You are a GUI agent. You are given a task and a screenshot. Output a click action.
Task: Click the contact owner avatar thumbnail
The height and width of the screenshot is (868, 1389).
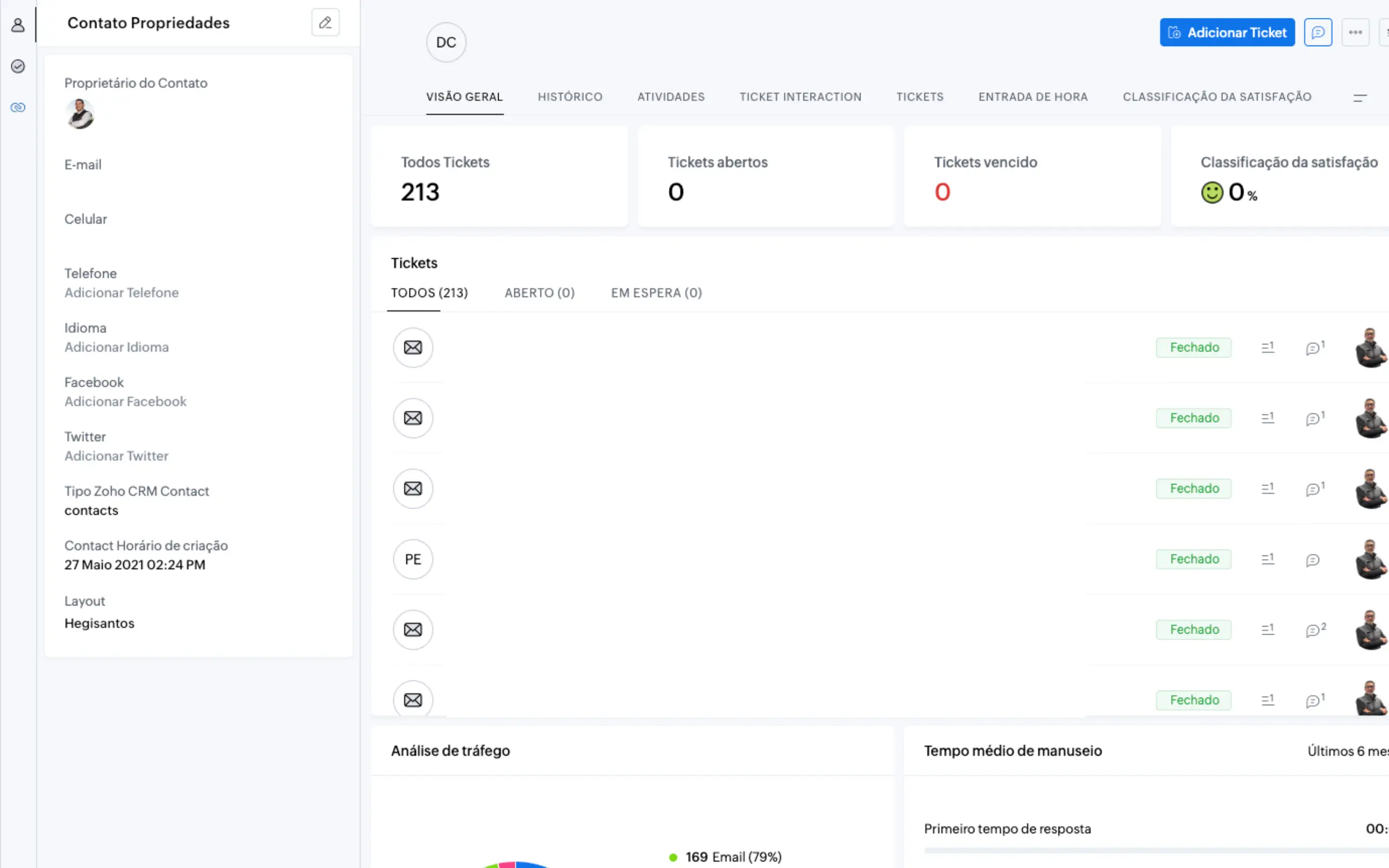tap(80, 114)
